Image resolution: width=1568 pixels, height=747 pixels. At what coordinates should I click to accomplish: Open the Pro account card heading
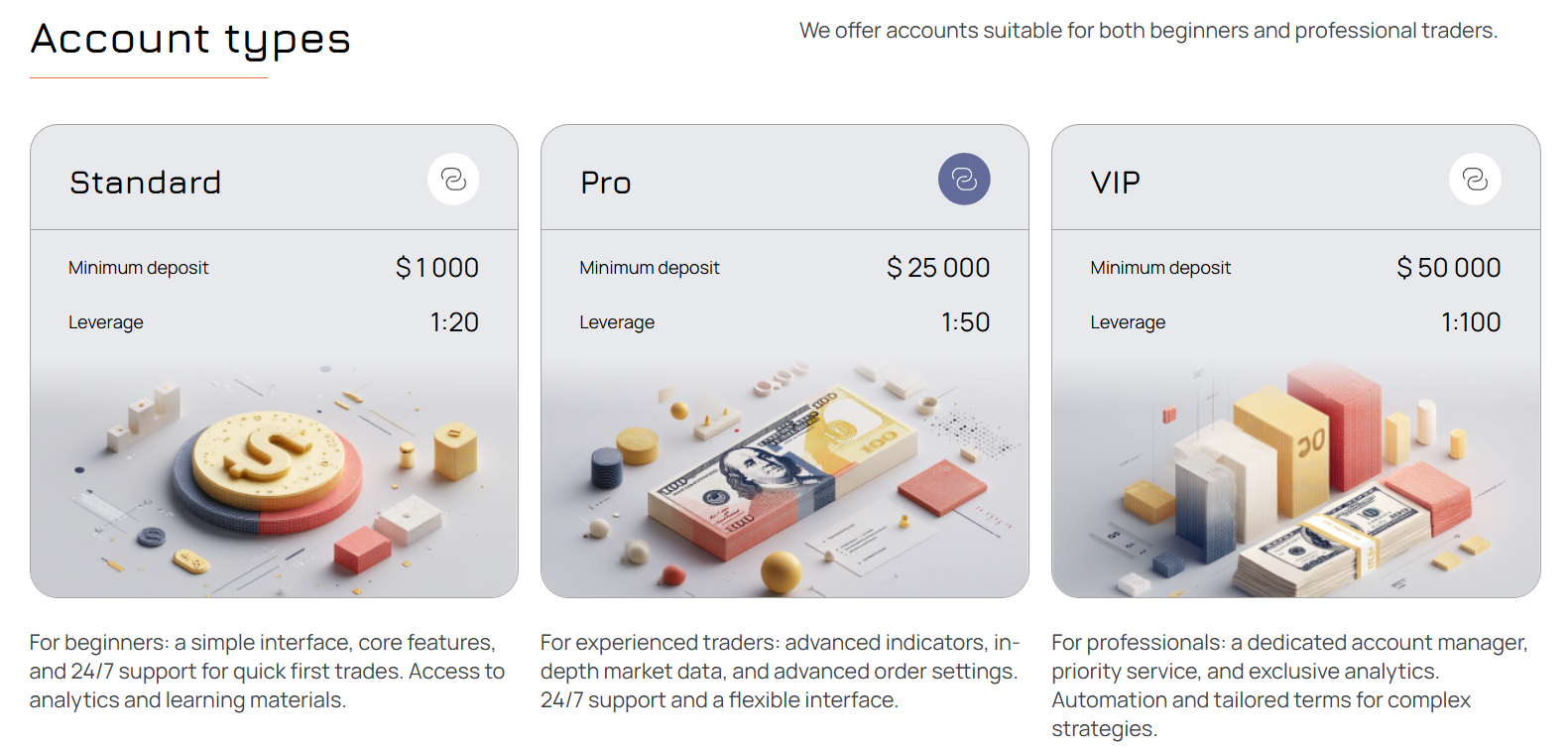coord(606,183)
